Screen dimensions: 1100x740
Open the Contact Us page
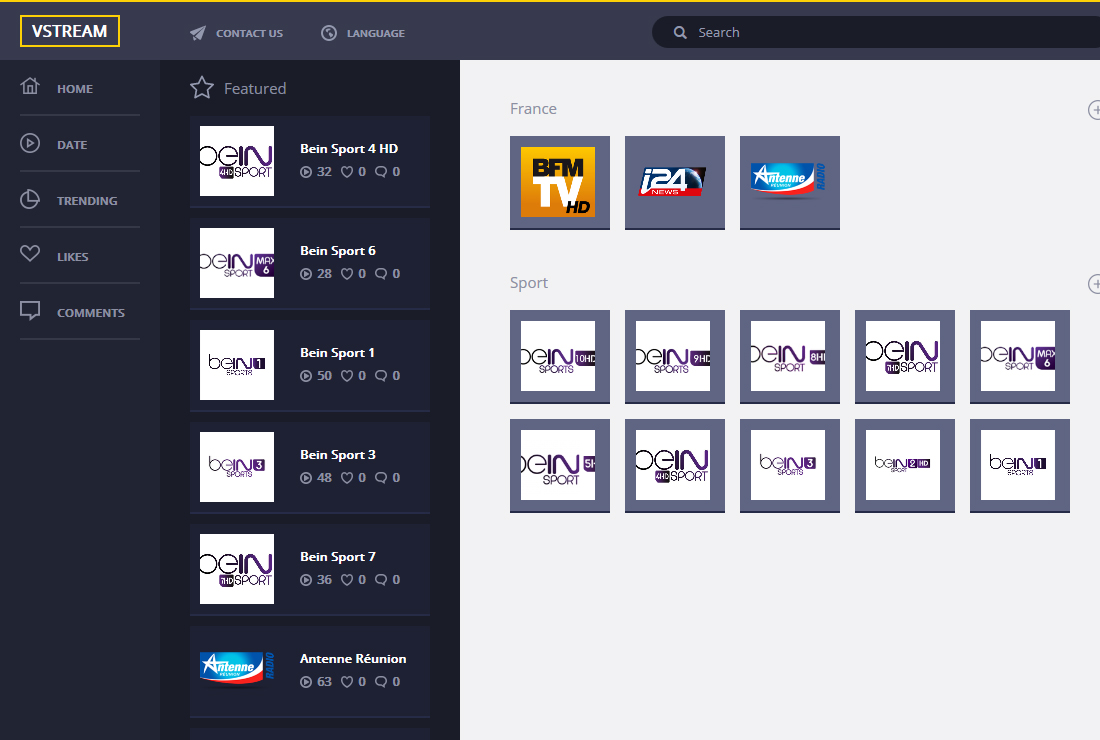pos(249,33)
